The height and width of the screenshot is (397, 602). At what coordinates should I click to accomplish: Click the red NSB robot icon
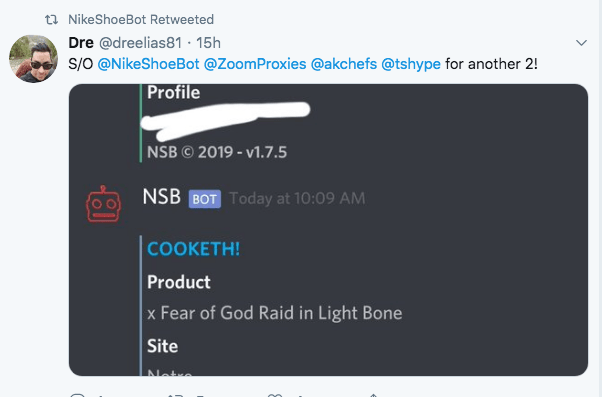click(103, 204)
